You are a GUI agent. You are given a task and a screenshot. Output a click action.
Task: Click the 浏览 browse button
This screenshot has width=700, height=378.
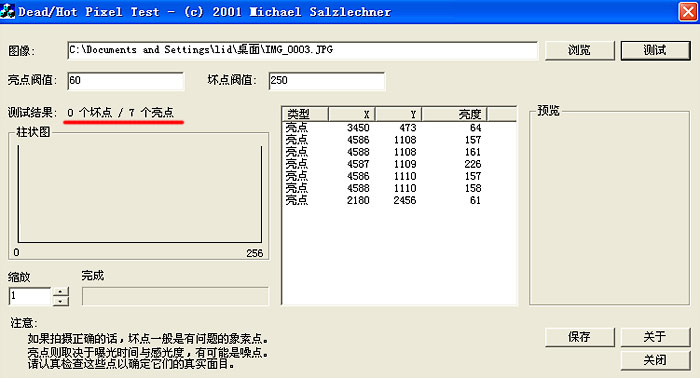[x=579, y=50]
